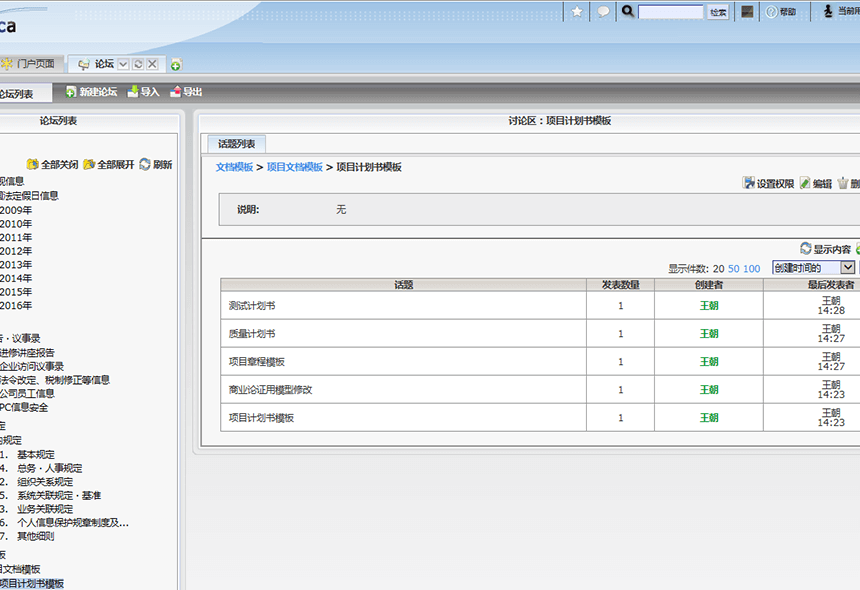
Task: Open the speech bubble messages icon
Action: tap(603, 12)
